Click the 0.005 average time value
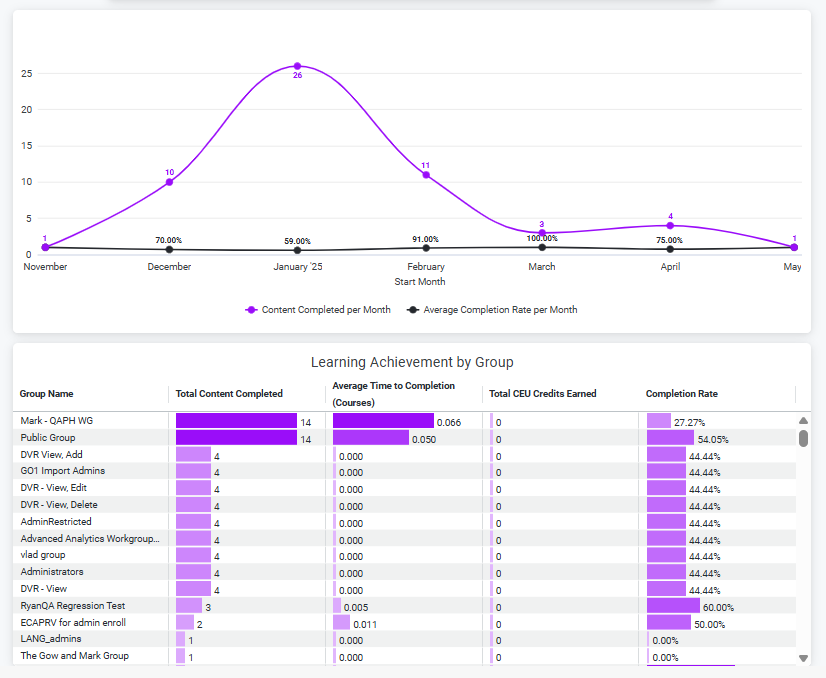Image resolution: width=826 pixels, height=678 pixels. pos(356,607)
